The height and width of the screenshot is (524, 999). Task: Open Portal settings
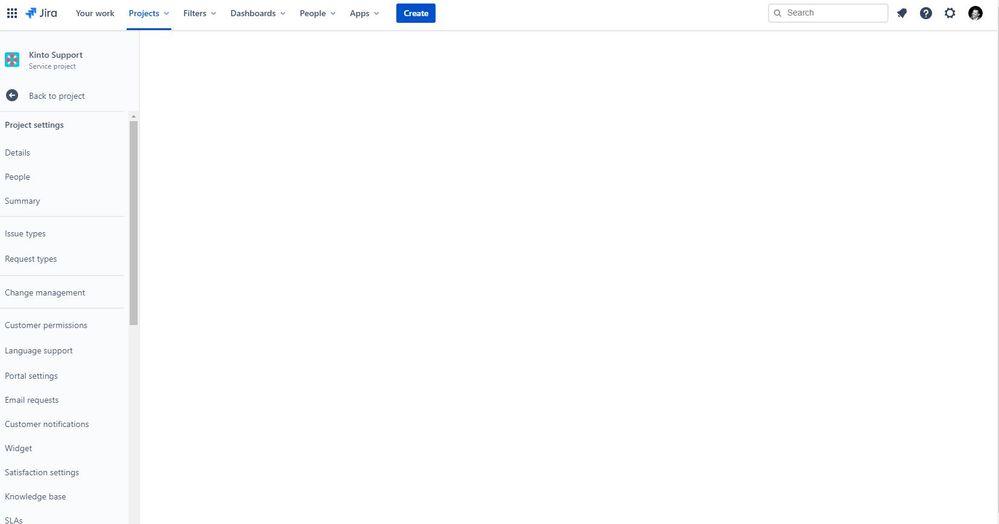(31, 376)
